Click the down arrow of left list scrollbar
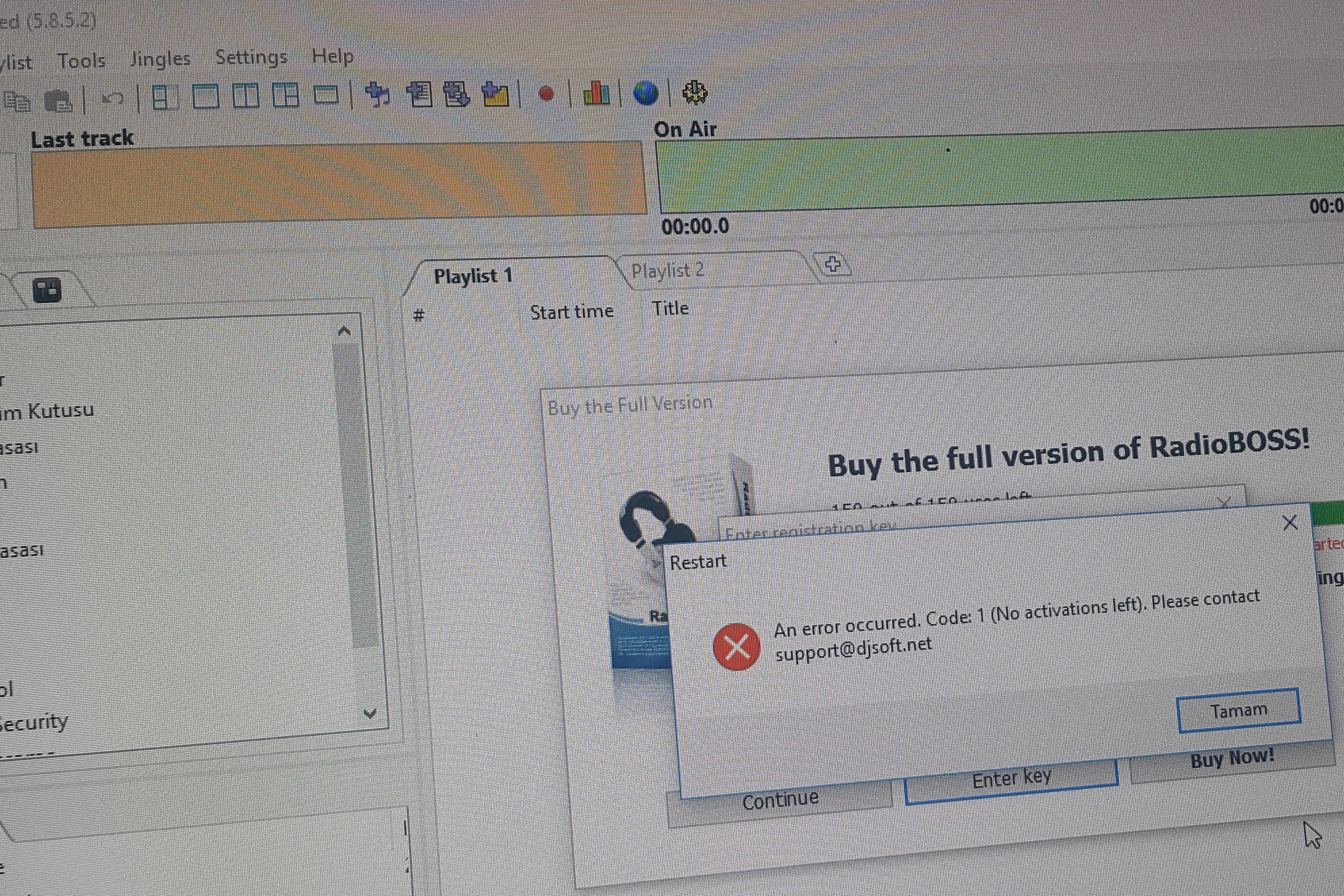Image resolution: width=1344 pixels, height=896 pixels. [370, 713]
